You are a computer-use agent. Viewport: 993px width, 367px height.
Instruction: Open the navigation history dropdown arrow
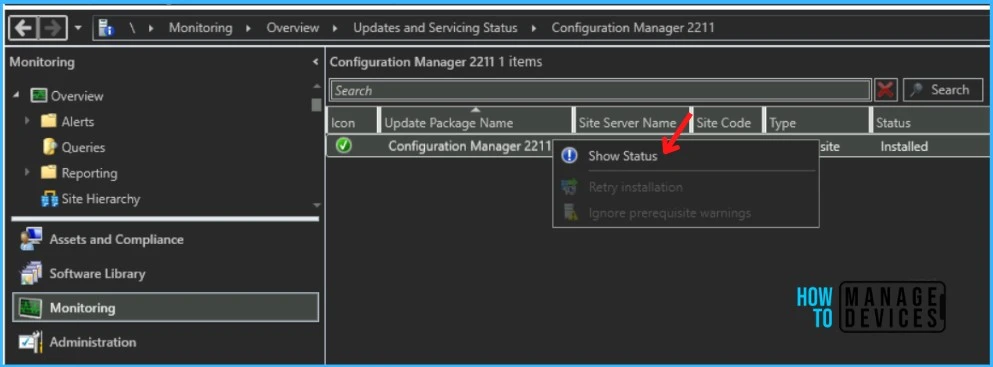(79, 28)
